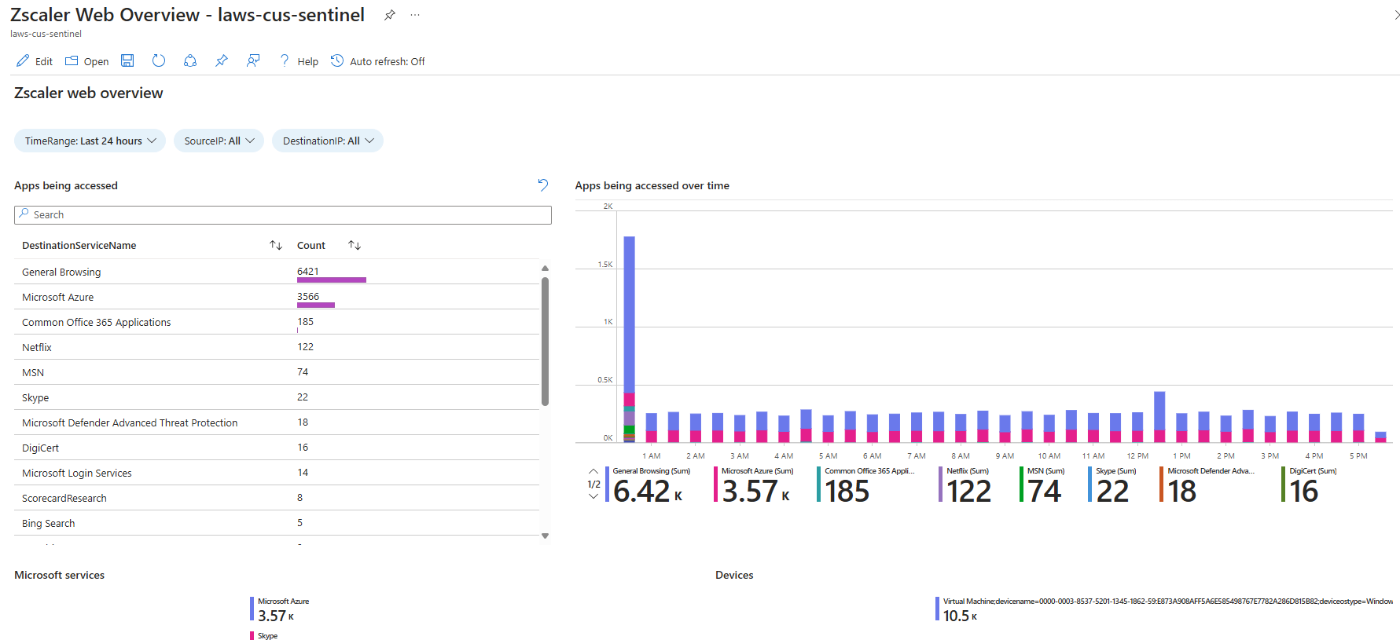
Task: Select the Skype row in the grid
Action: [276, 398]
